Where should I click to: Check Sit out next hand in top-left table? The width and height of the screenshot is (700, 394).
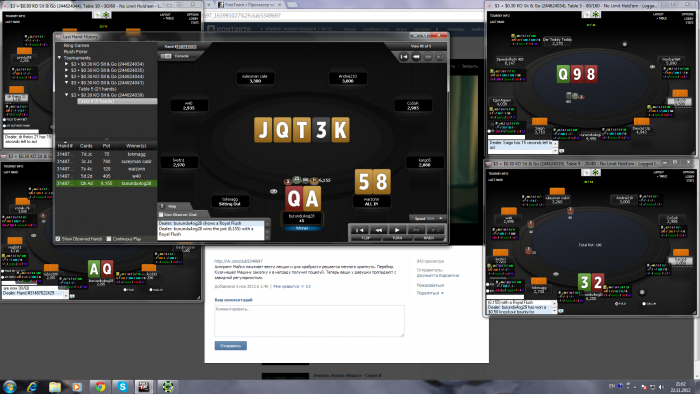coord(5,126)
